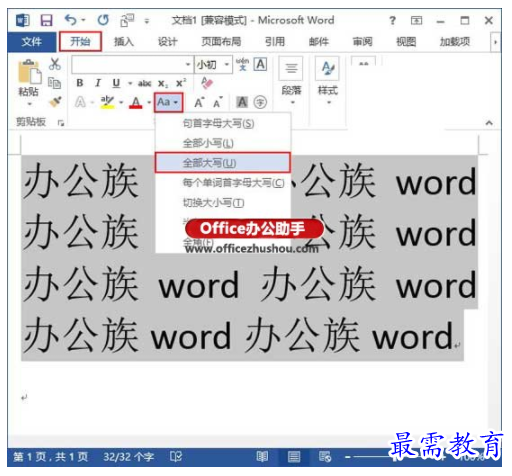The image size is (512, 476).
Task: Toggle Strikethrough formatting
Action: click(x=144, y=83)
